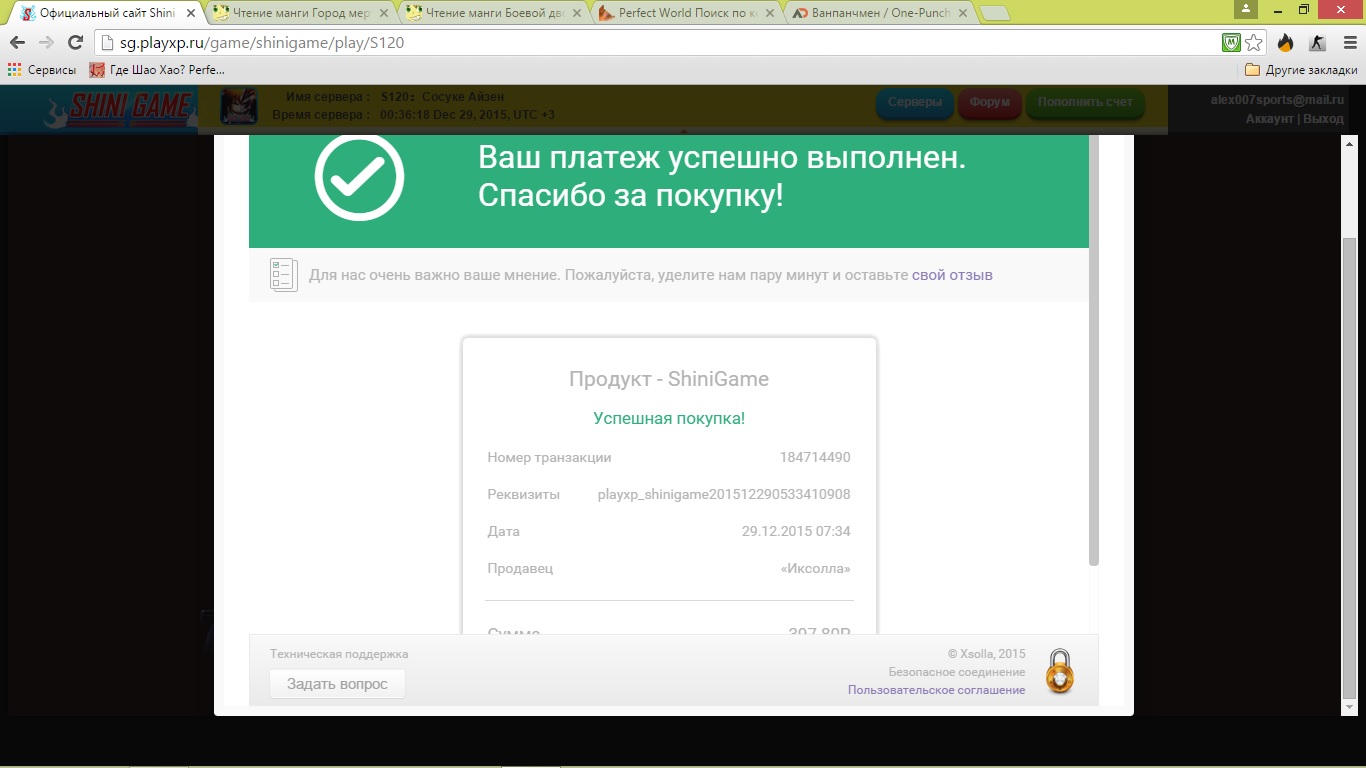
Task: Click the 'Продукт - ShiniGame' heading
Action: [x=669, y=379]
